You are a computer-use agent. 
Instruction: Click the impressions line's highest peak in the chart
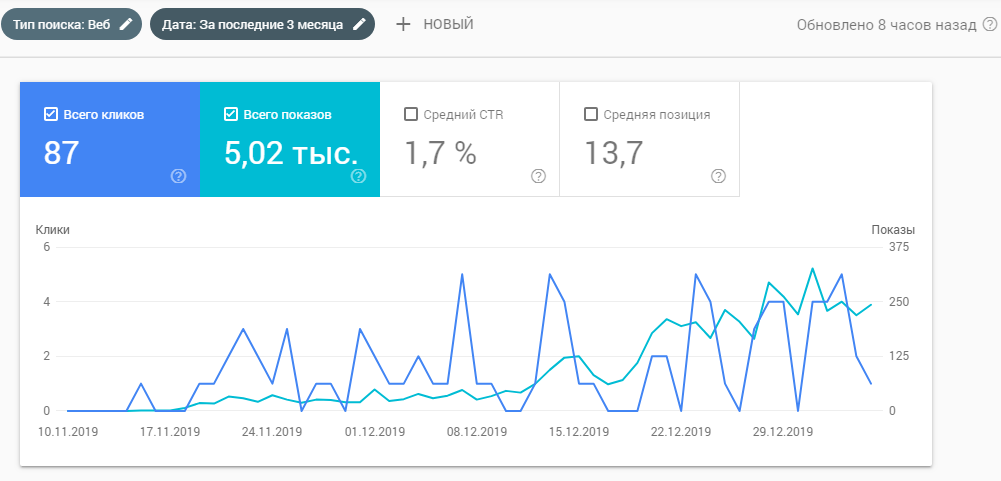click(x=812, y=268)
